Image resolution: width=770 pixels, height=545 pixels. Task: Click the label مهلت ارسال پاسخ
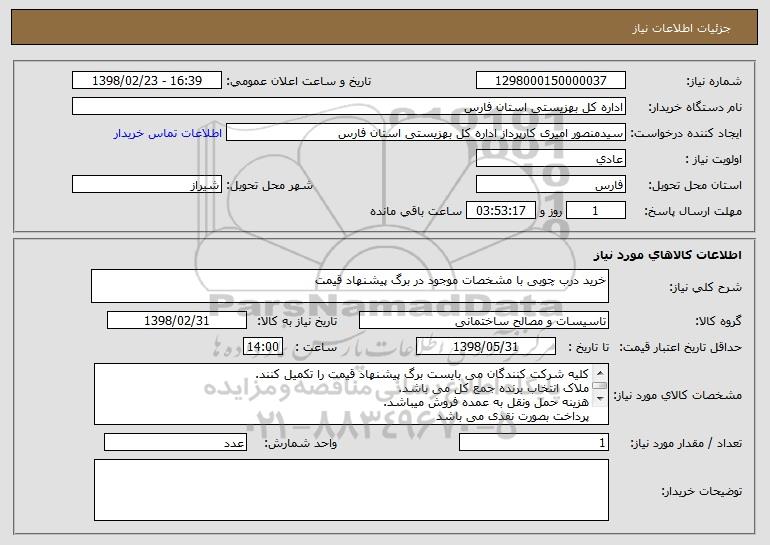(693, 212)
